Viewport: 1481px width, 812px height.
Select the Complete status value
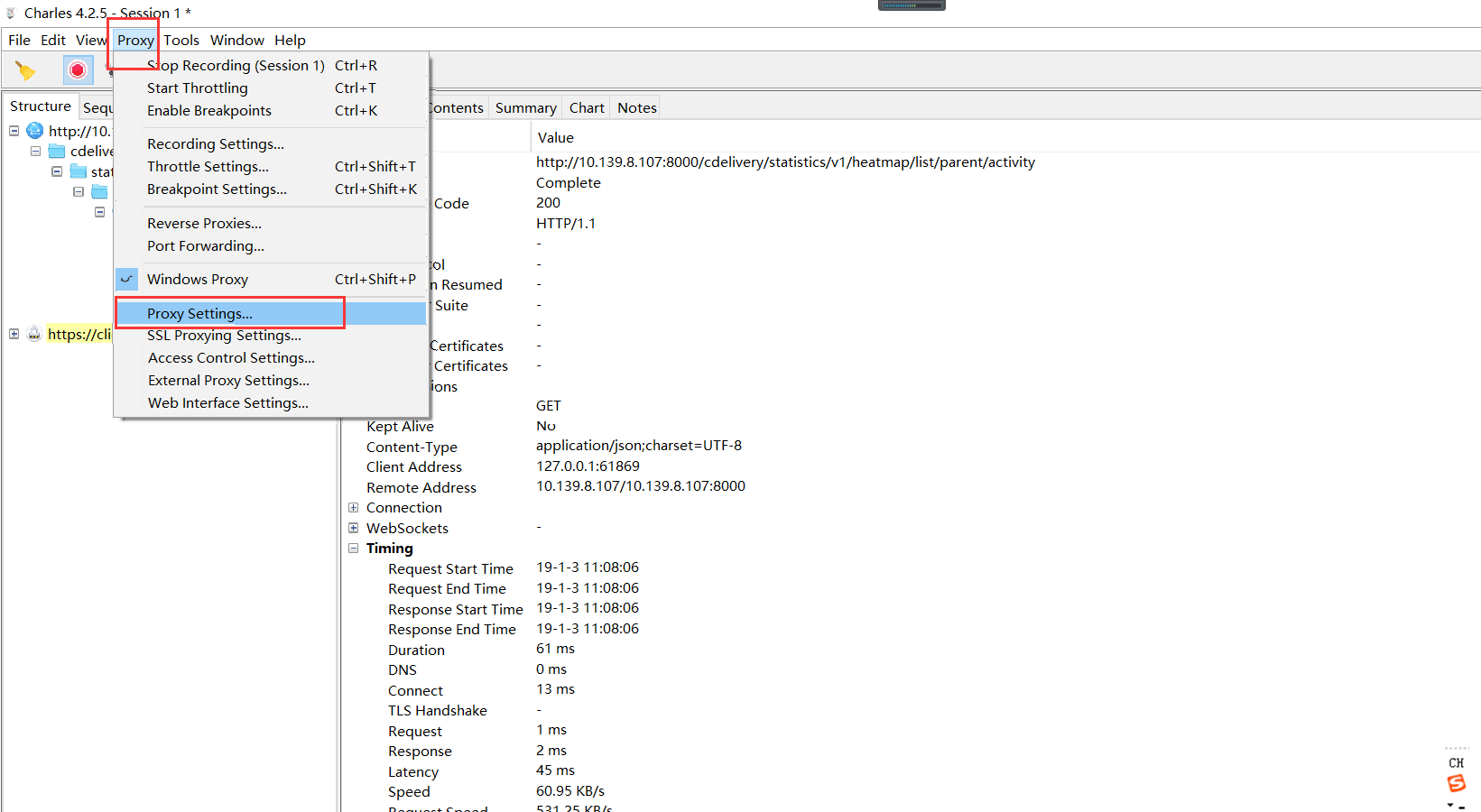coord(569,182)
